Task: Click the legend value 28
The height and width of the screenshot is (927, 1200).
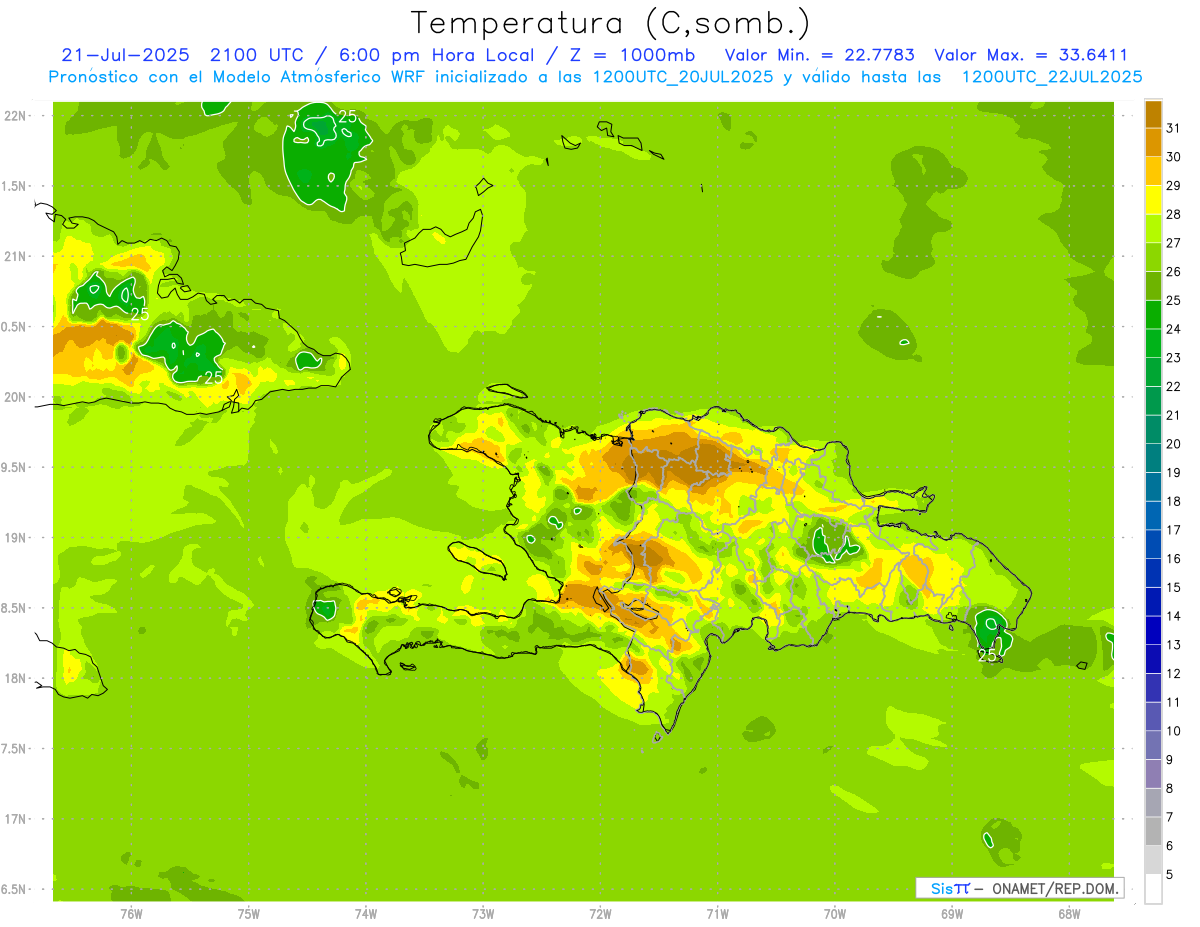Action: 1173,214
